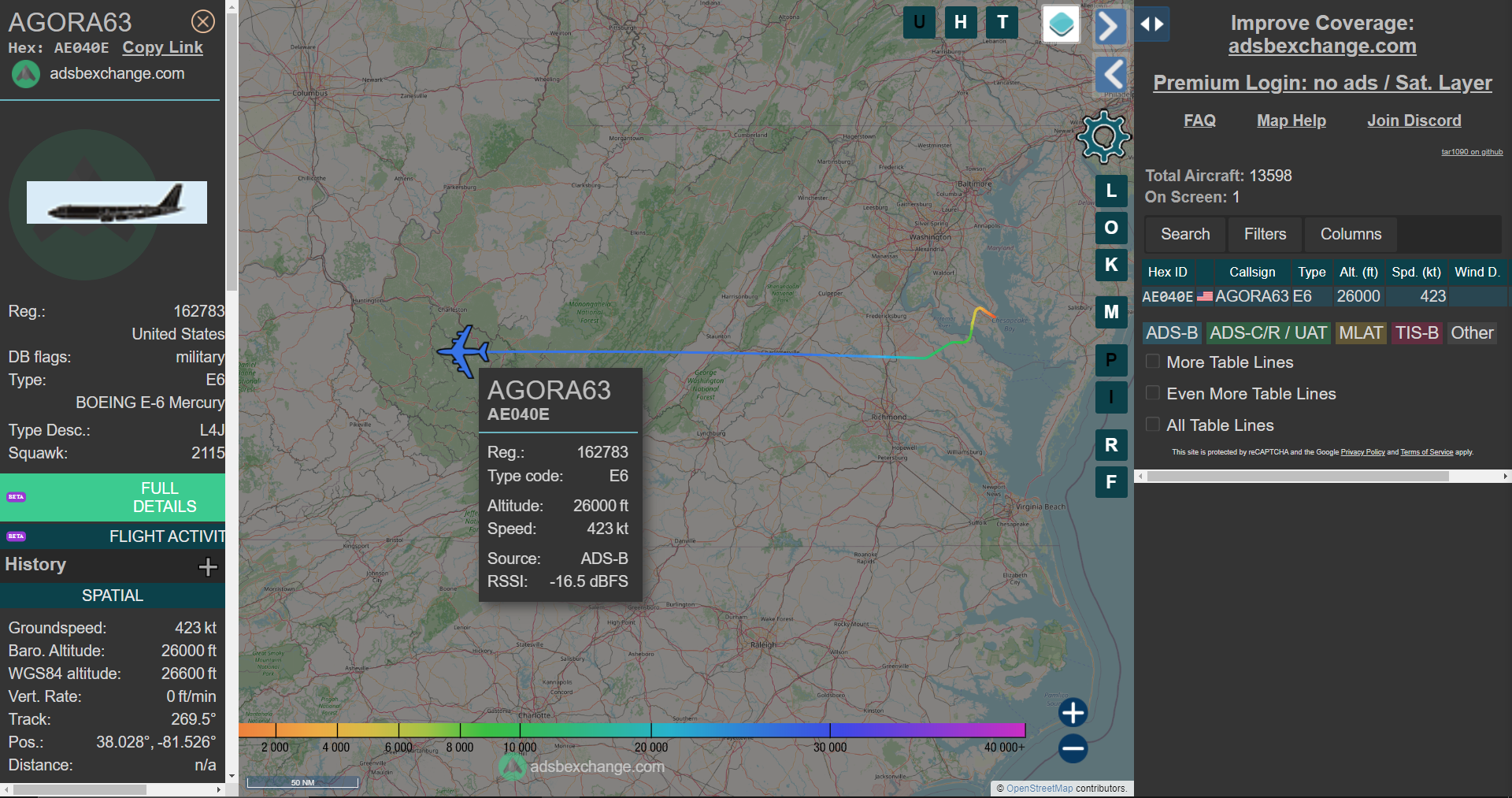Open the Map Help link

coord(1291,121)
